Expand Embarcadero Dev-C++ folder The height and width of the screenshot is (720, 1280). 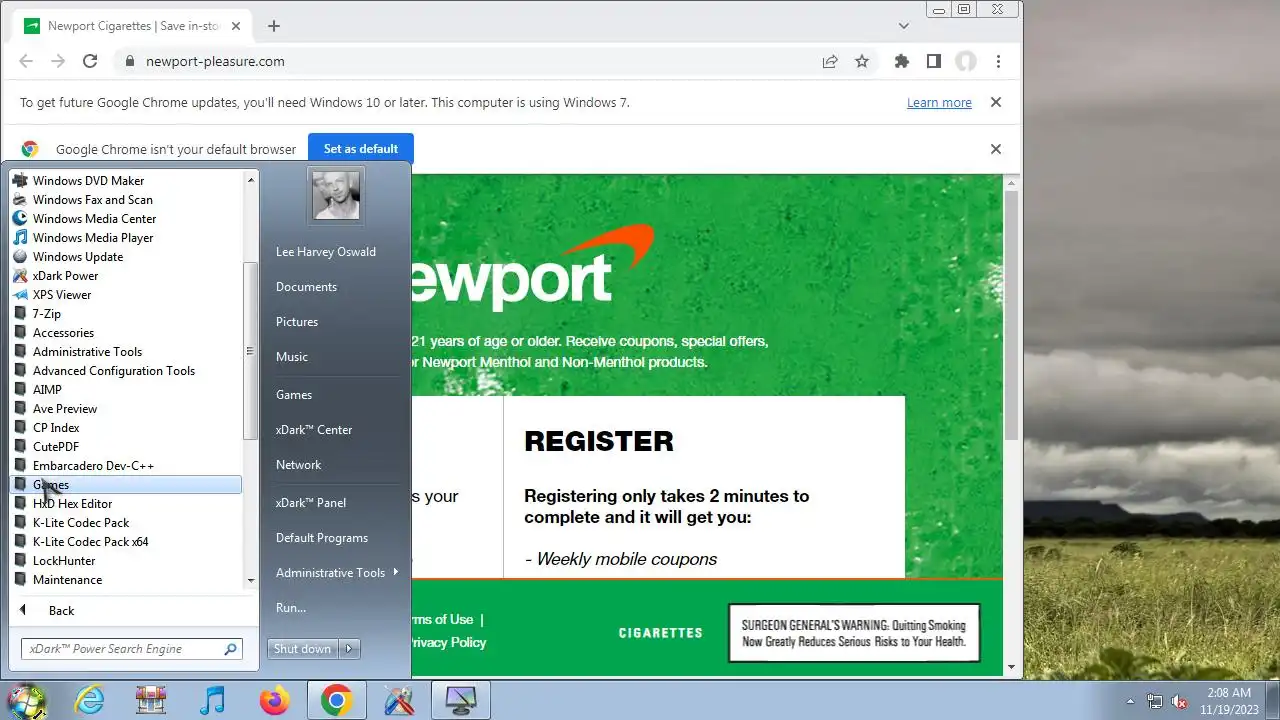coord(126,466)
